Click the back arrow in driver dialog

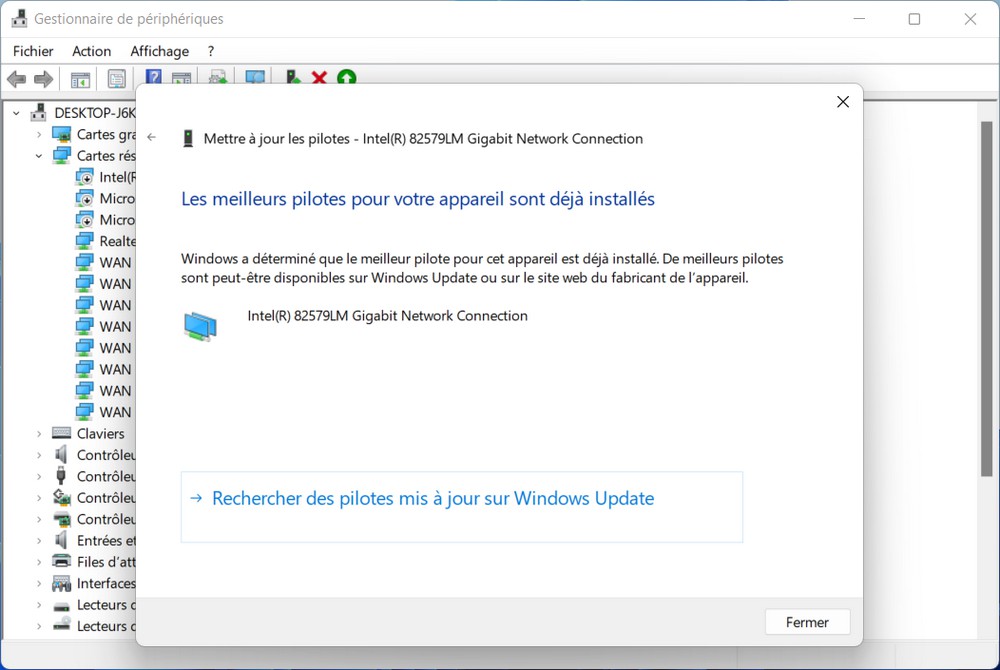click(151, 138)
